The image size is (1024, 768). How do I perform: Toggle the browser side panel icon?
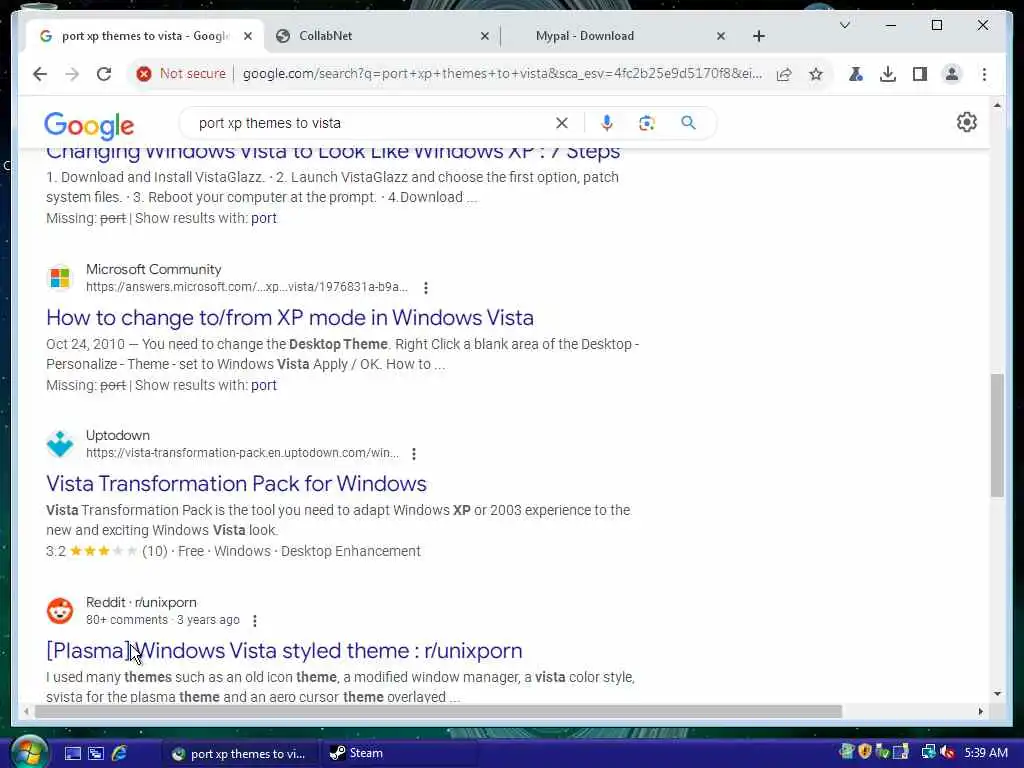tap(920, 74)
